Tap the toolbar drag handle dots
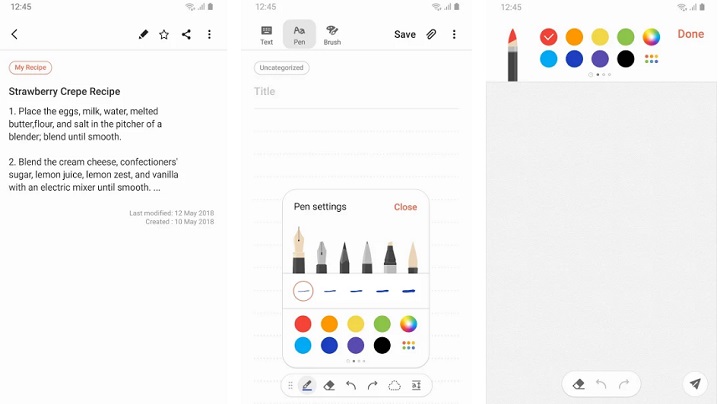Image resolution: width=720 pixels, height=404 pixels. (291, 386)
